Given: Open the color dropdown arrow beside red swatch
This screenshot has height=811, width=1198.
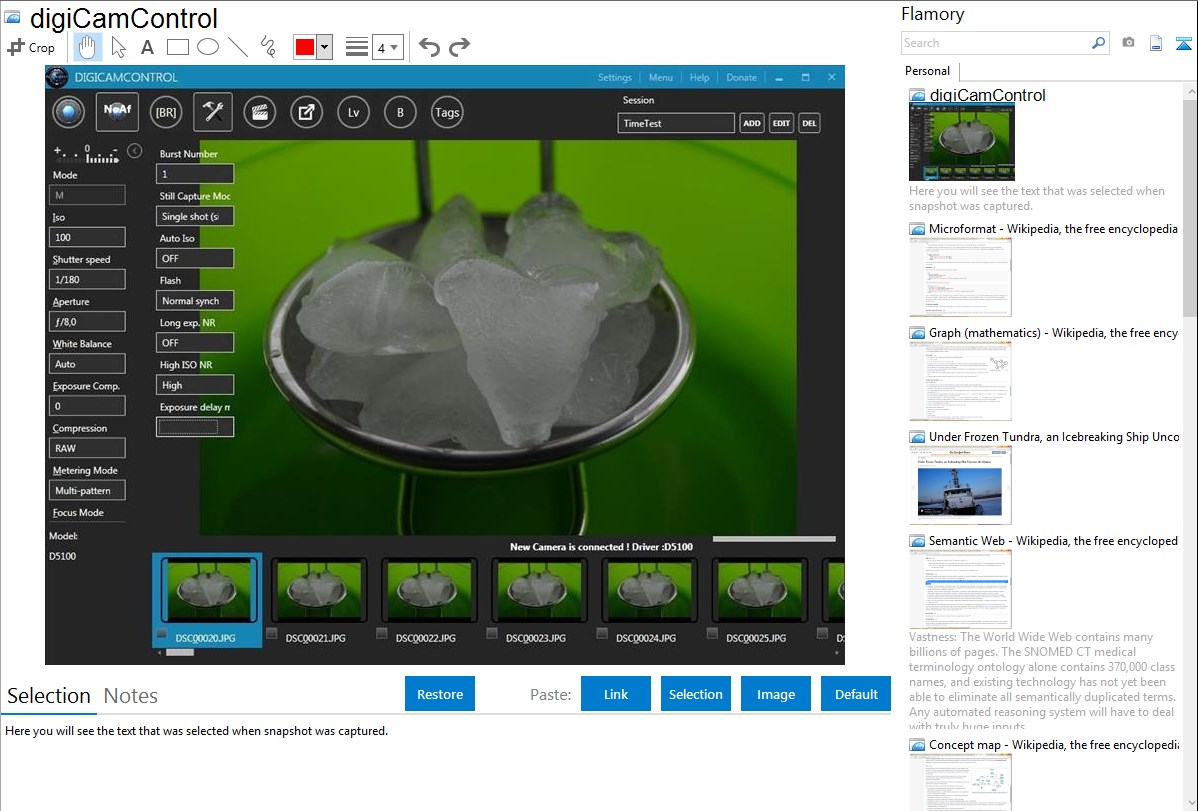Looking at the screenshot, I should tap(324, 47).
